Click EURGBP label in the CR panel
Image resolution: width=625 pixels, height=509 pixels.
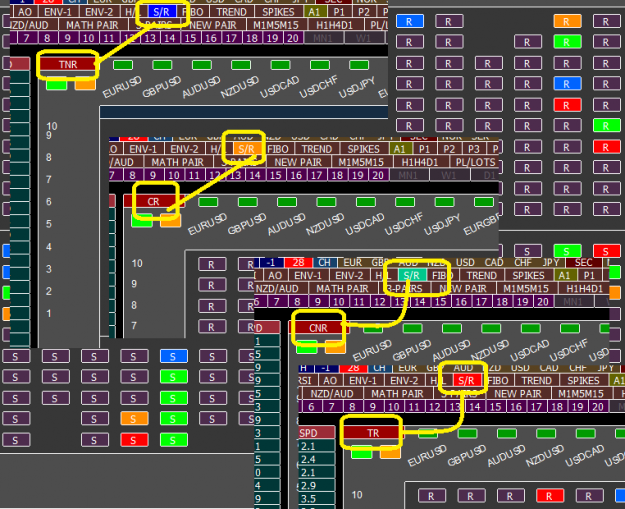coord(482,224)
